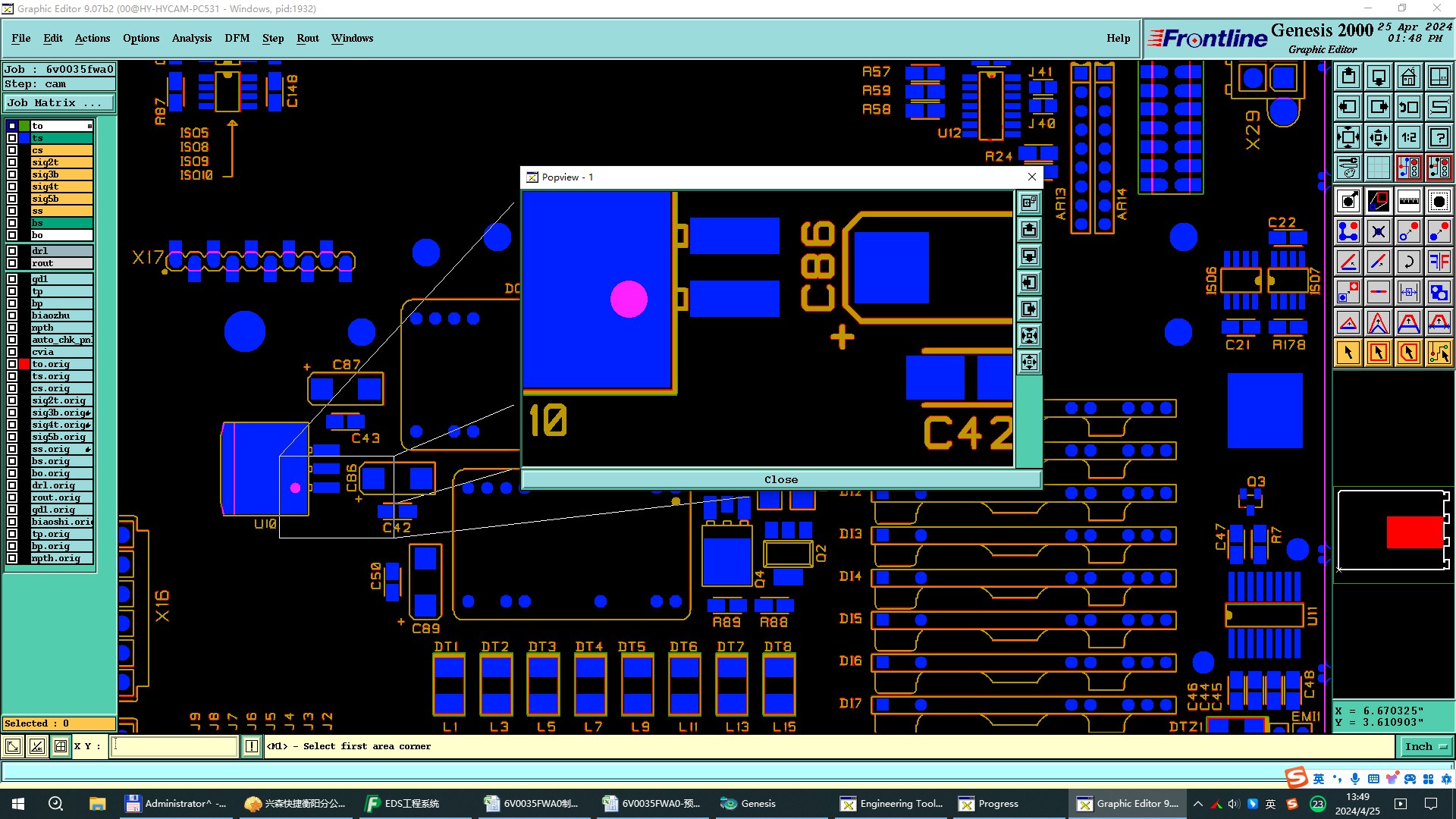The height and width of the screenshot is (819, 1456).
Task: Click the Close button in Popview
Action: (780, 479)
